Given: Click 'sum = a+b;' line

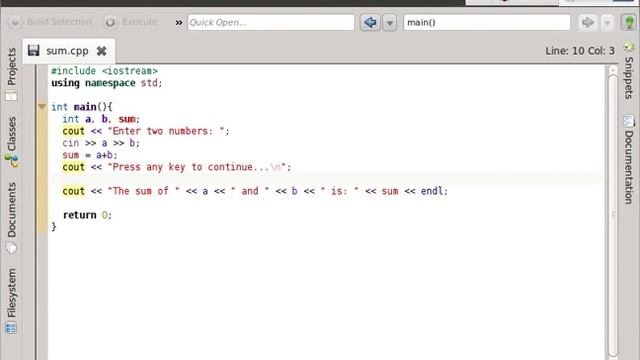Looking at the screenshot, I should click(x=90, y=155).
